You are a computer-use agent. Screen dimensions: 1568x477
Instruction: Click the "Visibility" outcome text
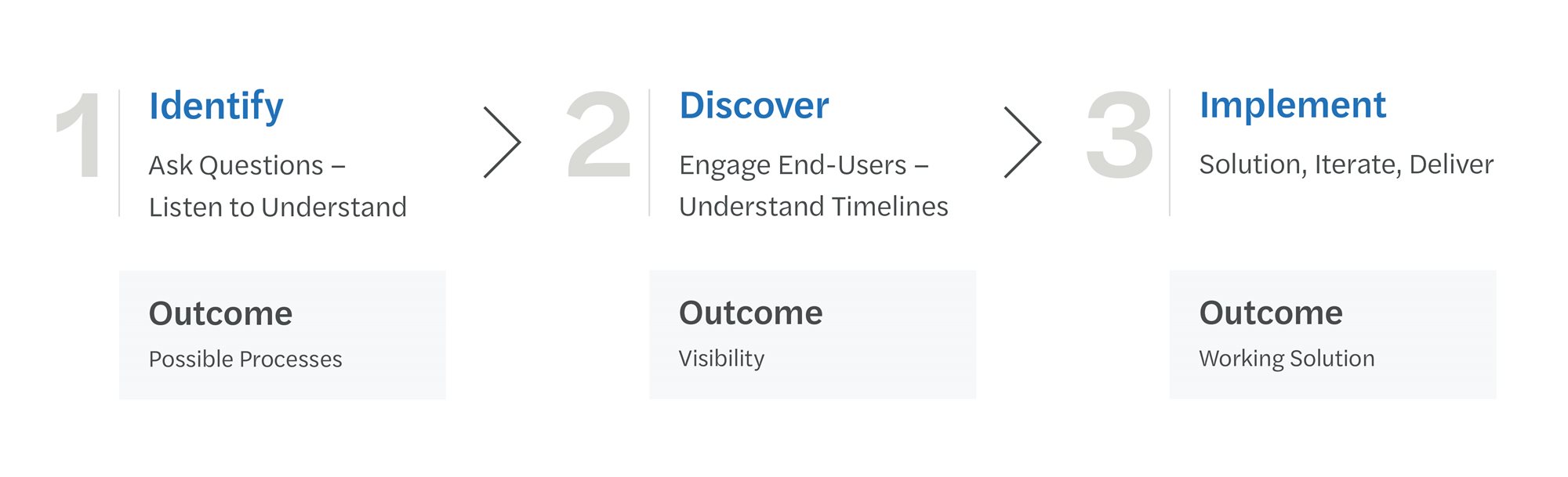[721, 358]
